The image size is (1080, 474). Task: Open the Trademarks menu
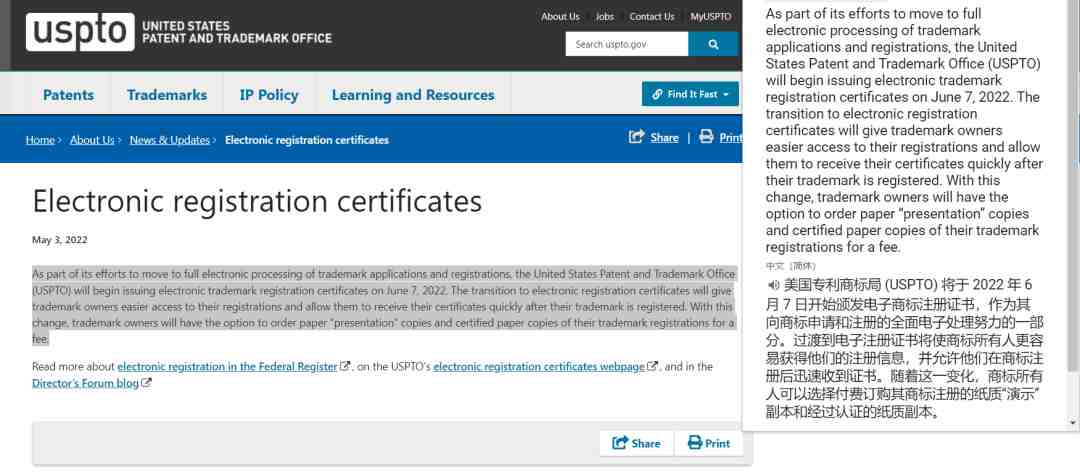click(167, 95)
